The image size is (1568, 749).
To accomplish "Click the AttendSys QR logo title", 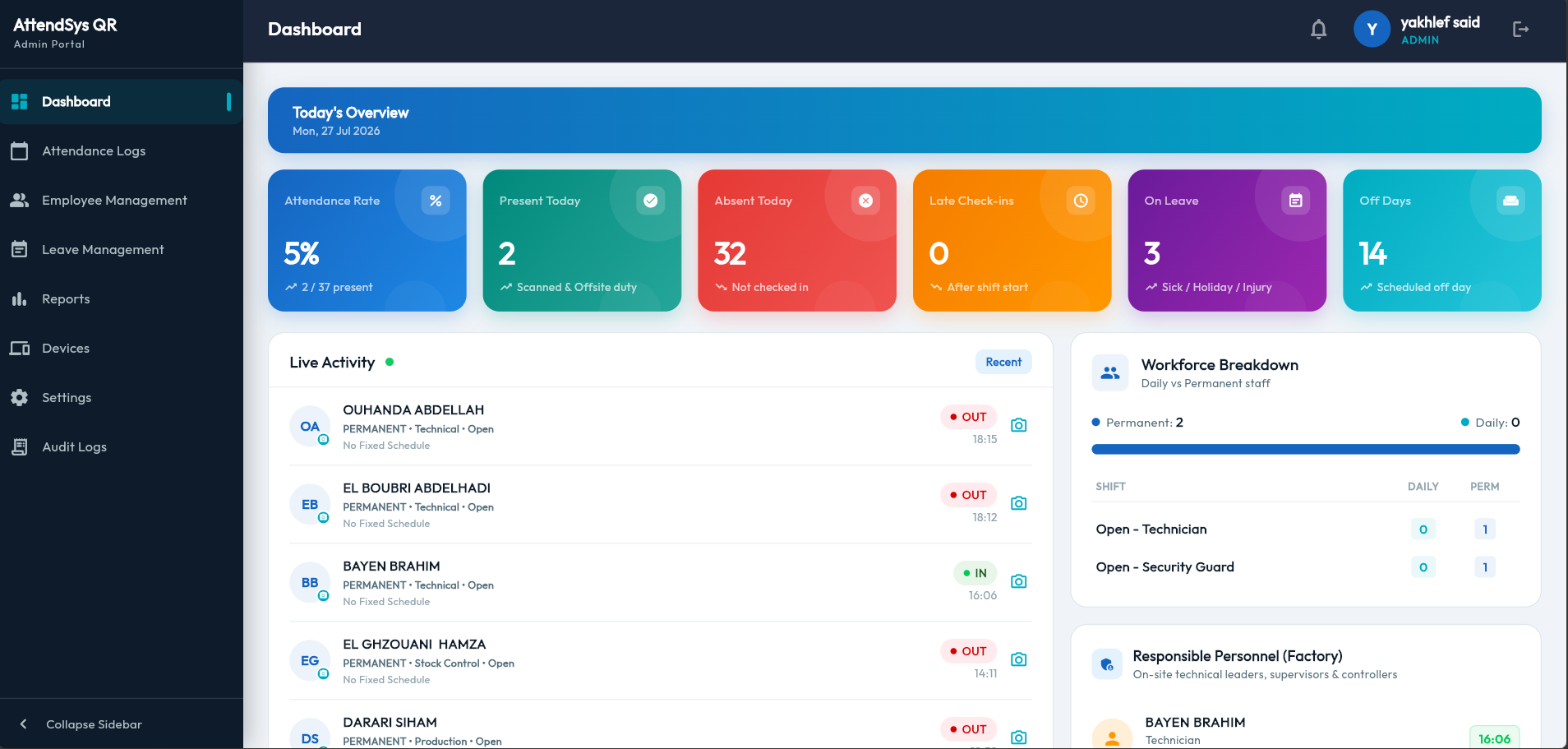I will 65,25.
